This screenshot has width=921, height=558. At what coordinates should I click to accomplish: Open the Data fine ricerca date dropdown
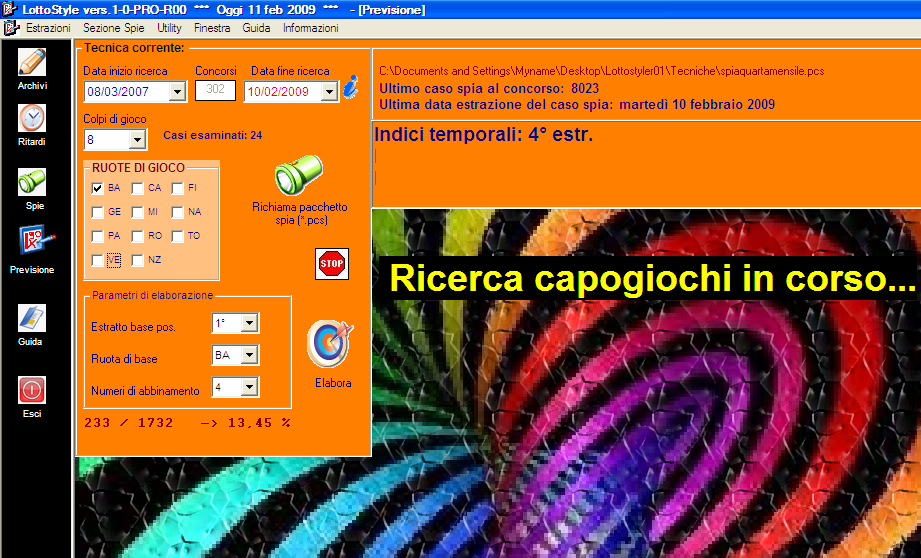330,92
